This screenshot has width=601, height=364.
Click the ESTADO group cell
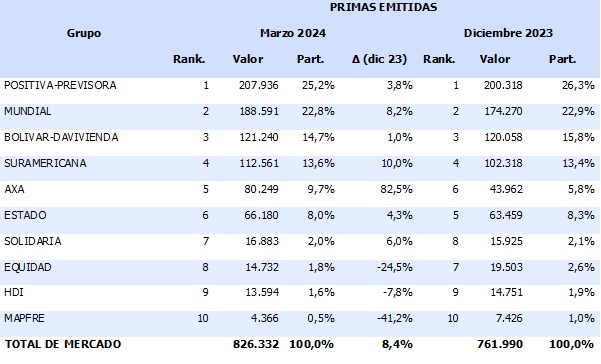coord(25,215)
